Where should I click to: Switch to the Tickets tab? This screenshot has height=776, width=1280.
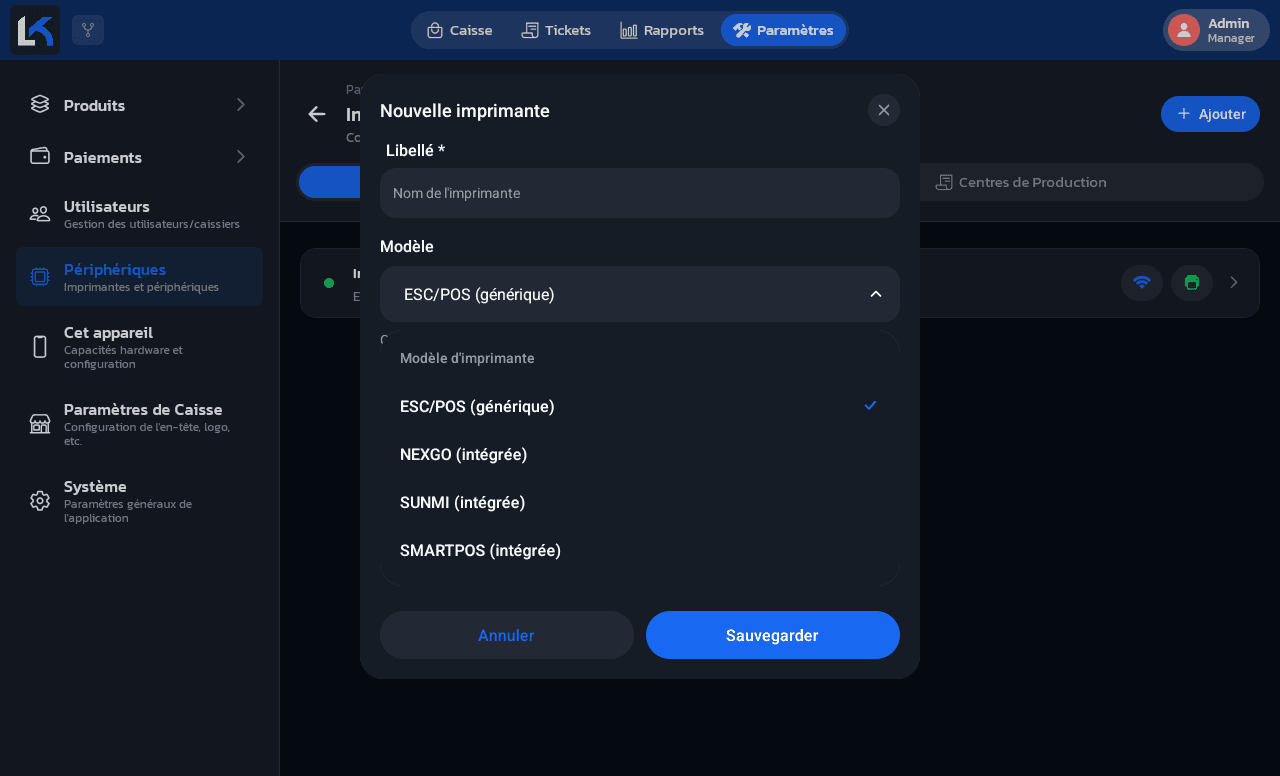click(x=556, y=30)
